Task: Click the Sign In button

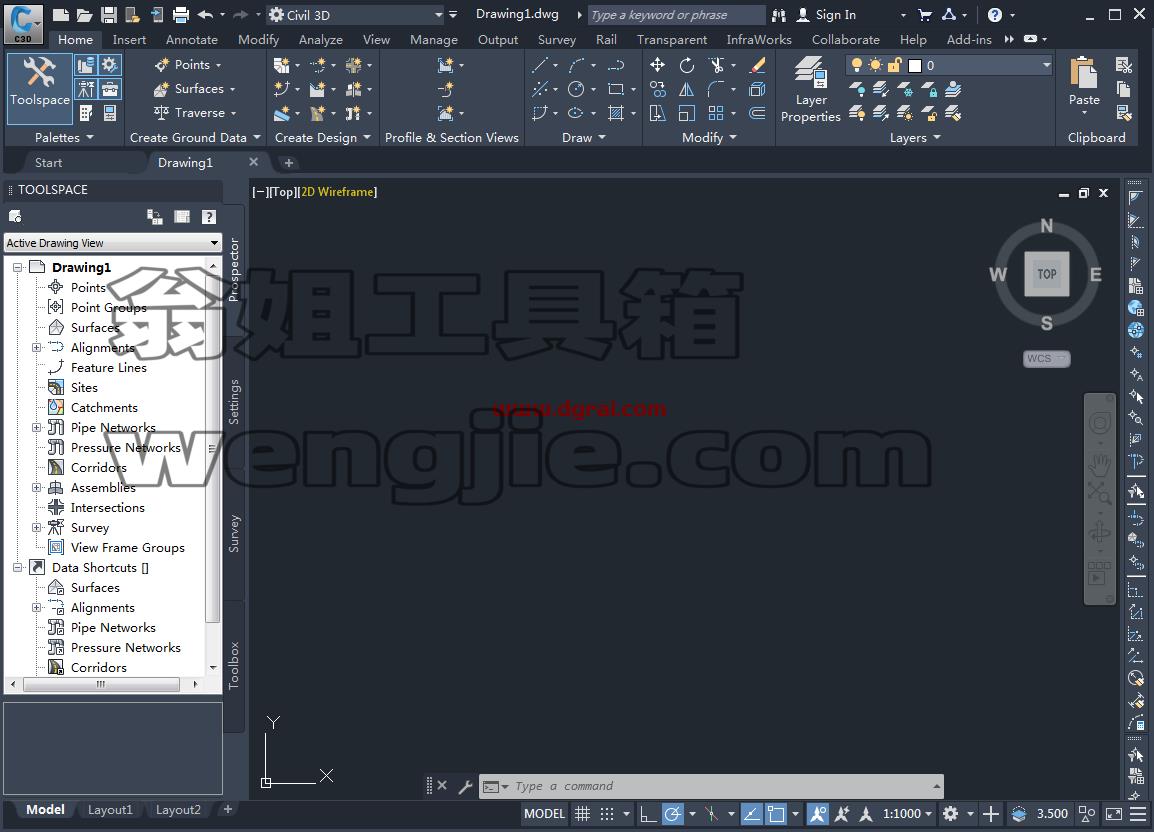Action: click(x=826, y=15)
